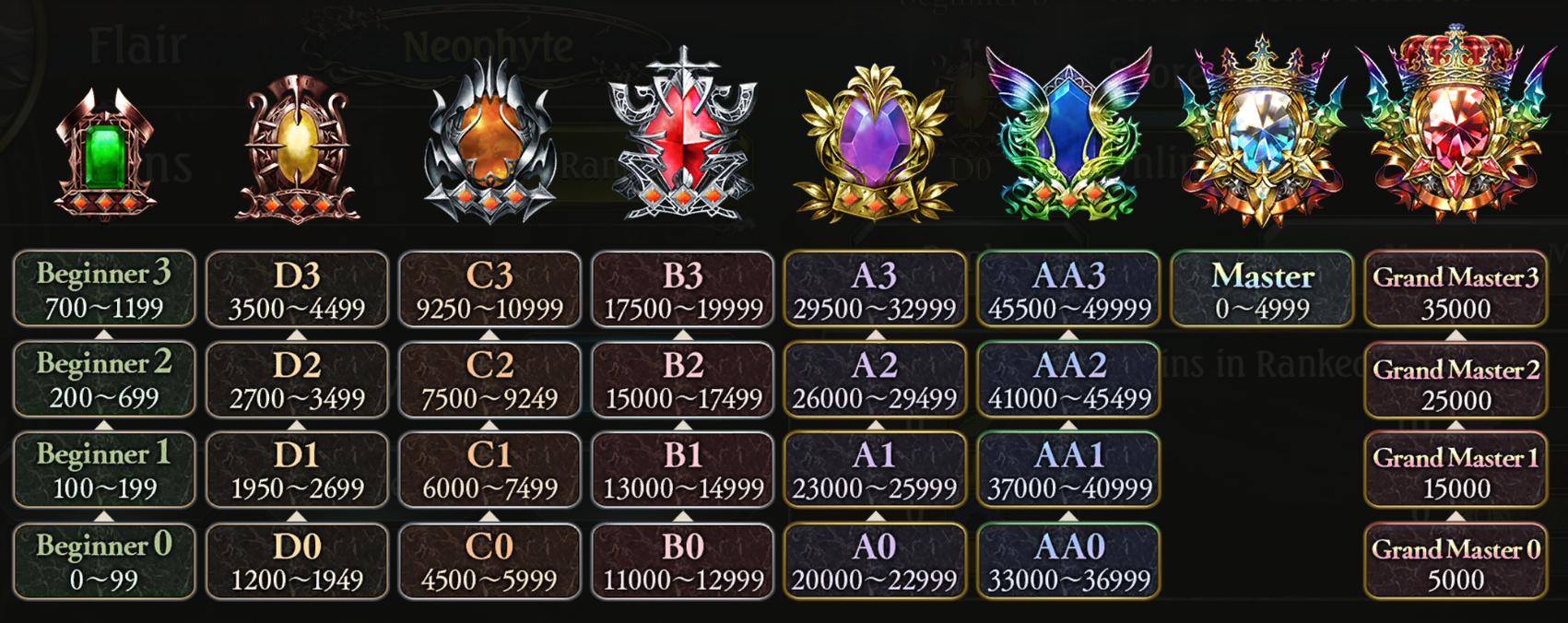Click the green emerald Beginner rank emblem
The height and width of the screenshot is (623, 1568).
click(104, 155)
